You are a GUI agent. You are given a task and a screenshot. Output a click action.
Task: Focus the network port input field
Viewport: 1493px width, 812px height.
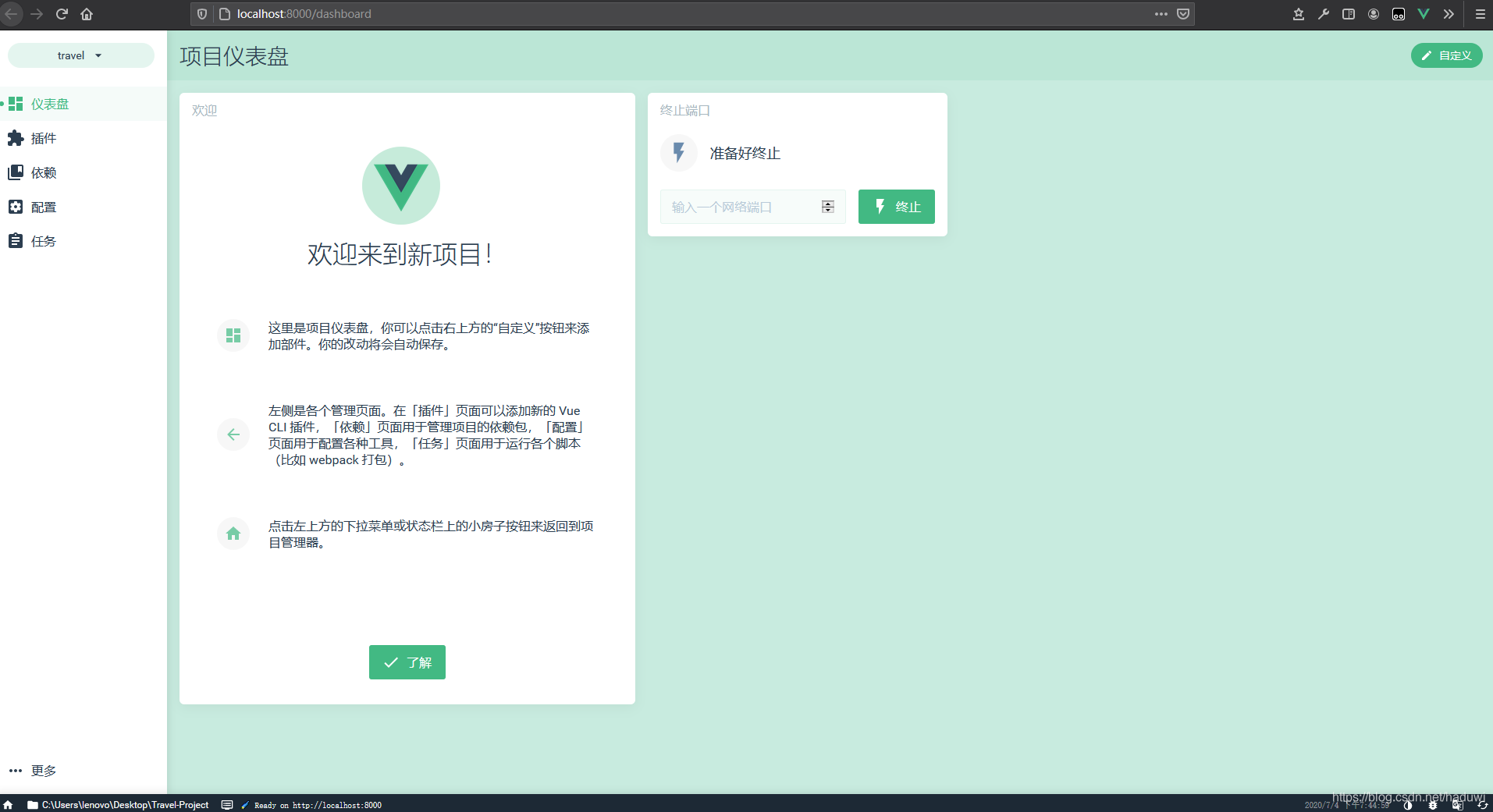point(752,207)
